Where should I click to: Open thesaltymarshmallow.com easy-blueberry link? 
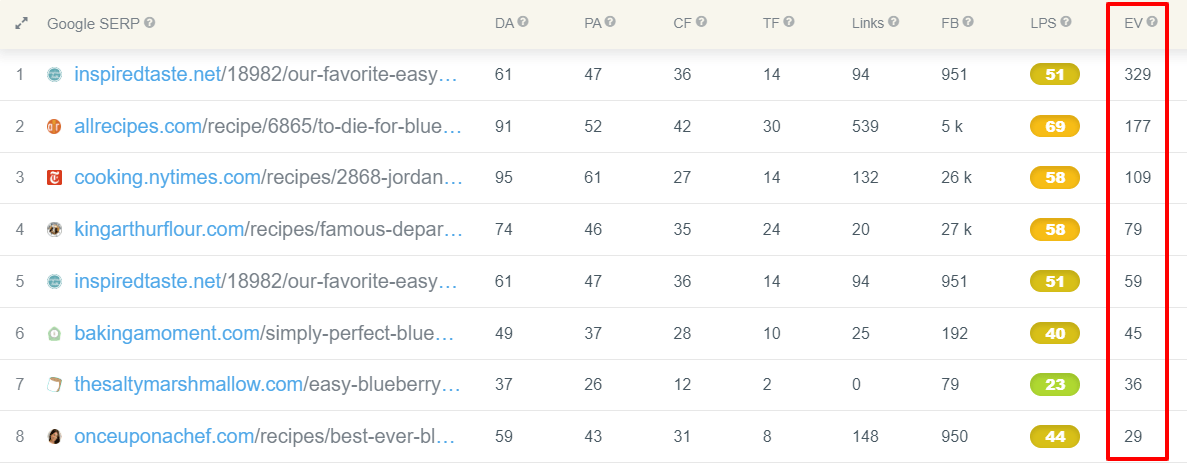pyautogui.click(x=267, y=384)
